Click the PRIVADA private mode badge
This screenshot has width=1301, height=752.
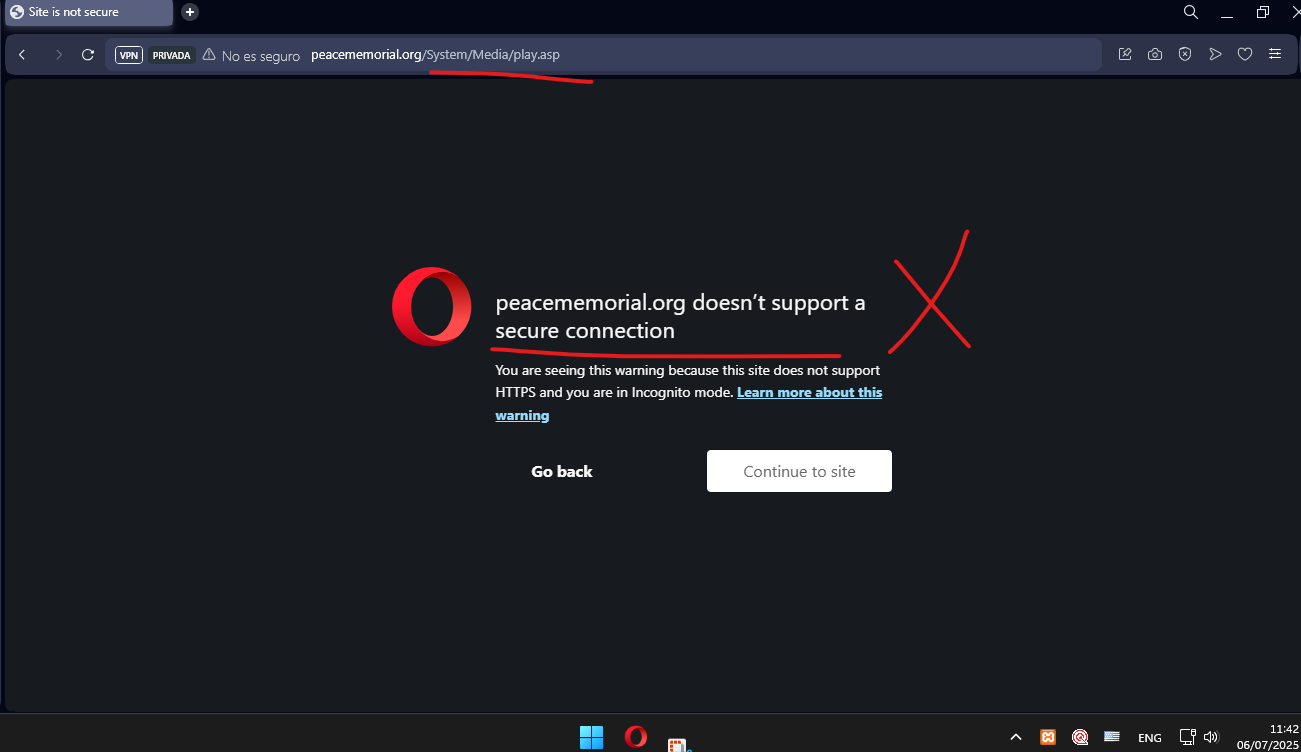click(x=171, y=55)
